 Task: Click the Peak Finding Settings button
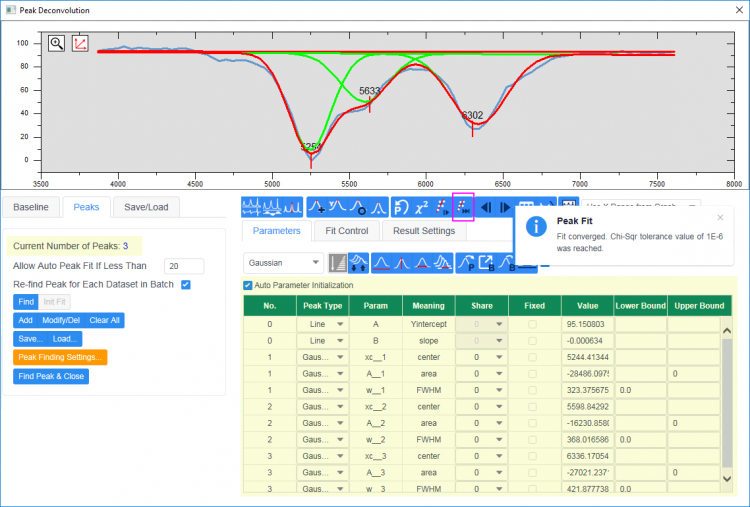(60, 357)
